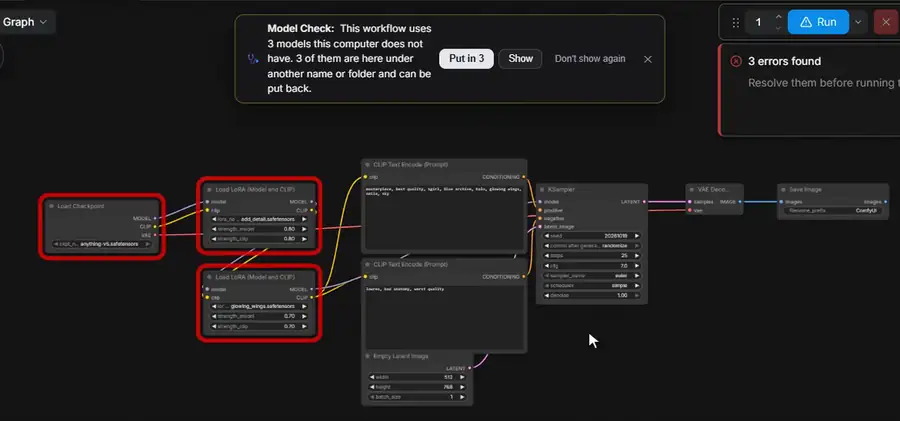Decrease strength_clip 0.70 with its left arrow
The image size is (900, 421).
point(214,326)
